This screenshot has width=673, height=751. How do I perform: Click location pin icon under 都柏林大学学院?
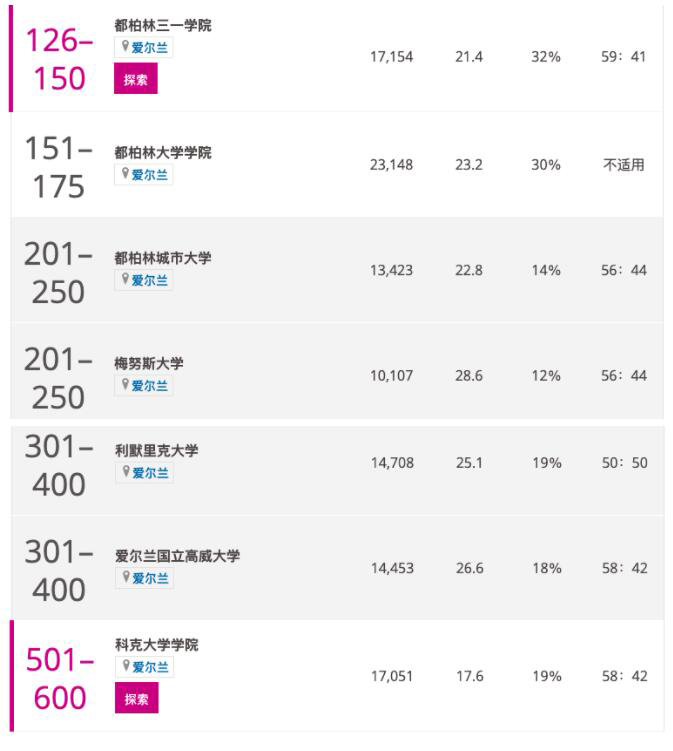125,175
